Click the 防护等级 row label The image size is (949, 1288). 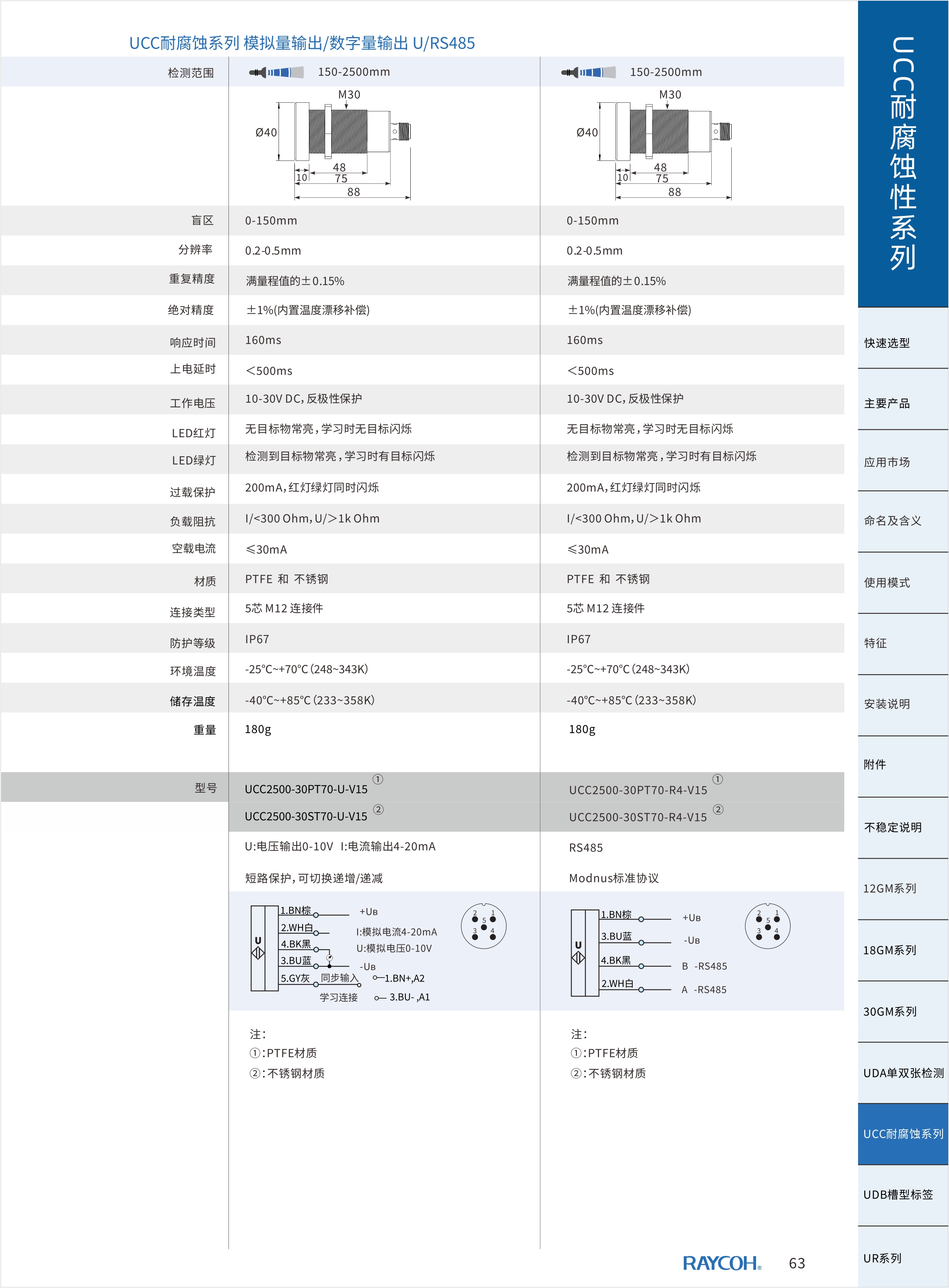point(193,643)
